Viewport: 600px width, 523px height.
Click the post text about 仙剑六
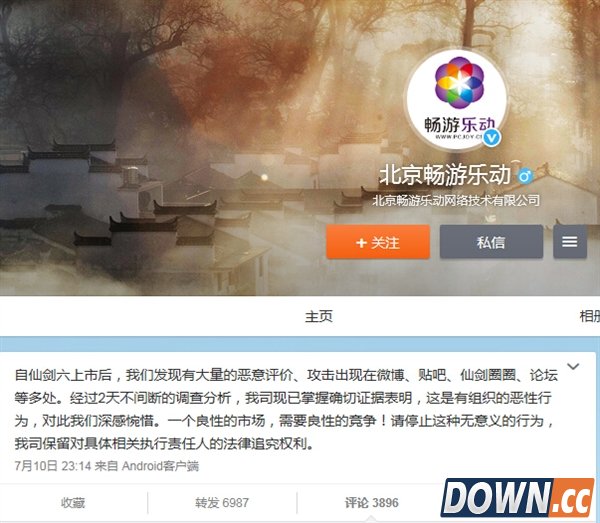coord(286,409)
